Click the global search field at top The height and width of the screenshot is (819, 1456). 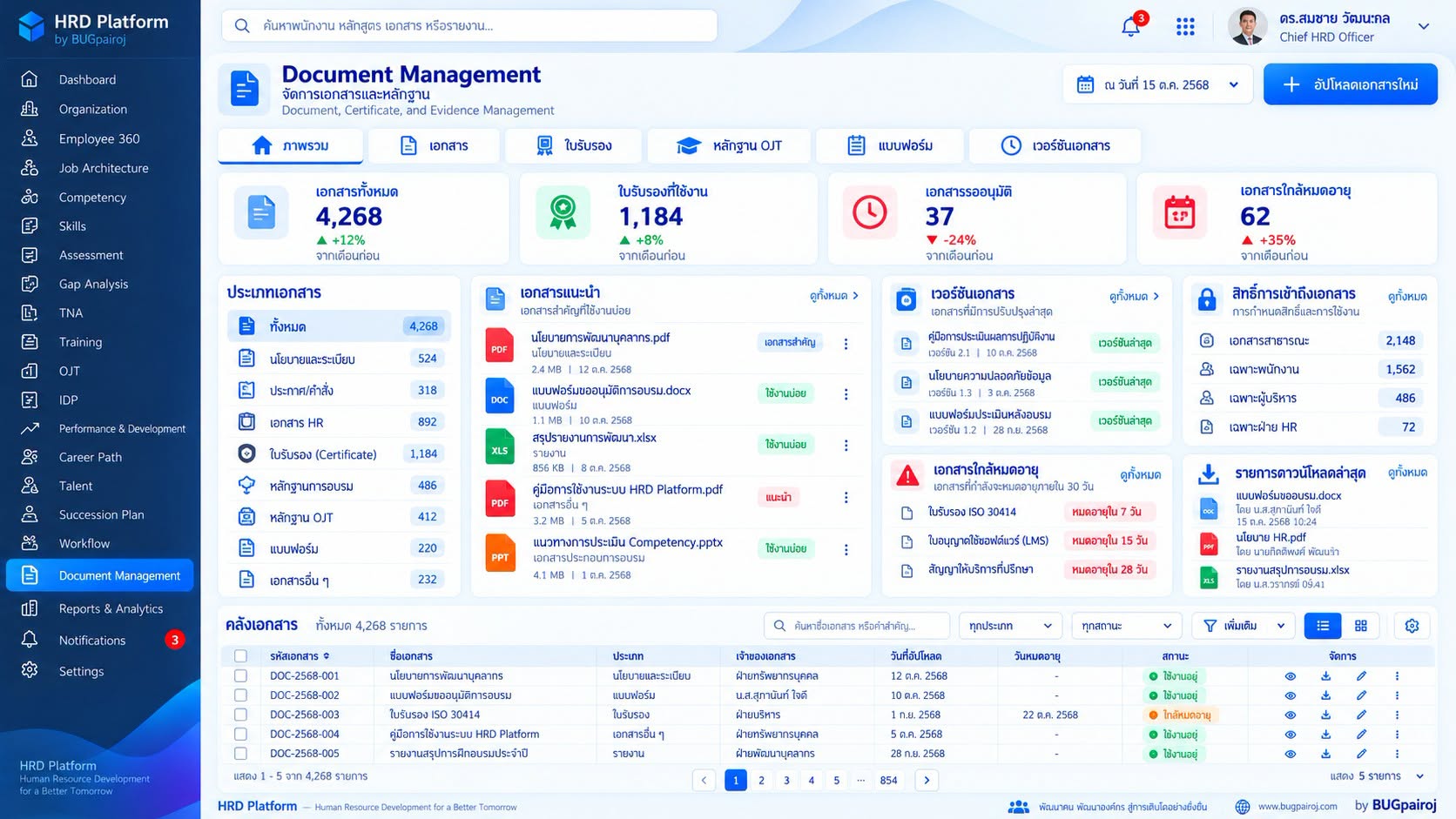coord(469,25)
